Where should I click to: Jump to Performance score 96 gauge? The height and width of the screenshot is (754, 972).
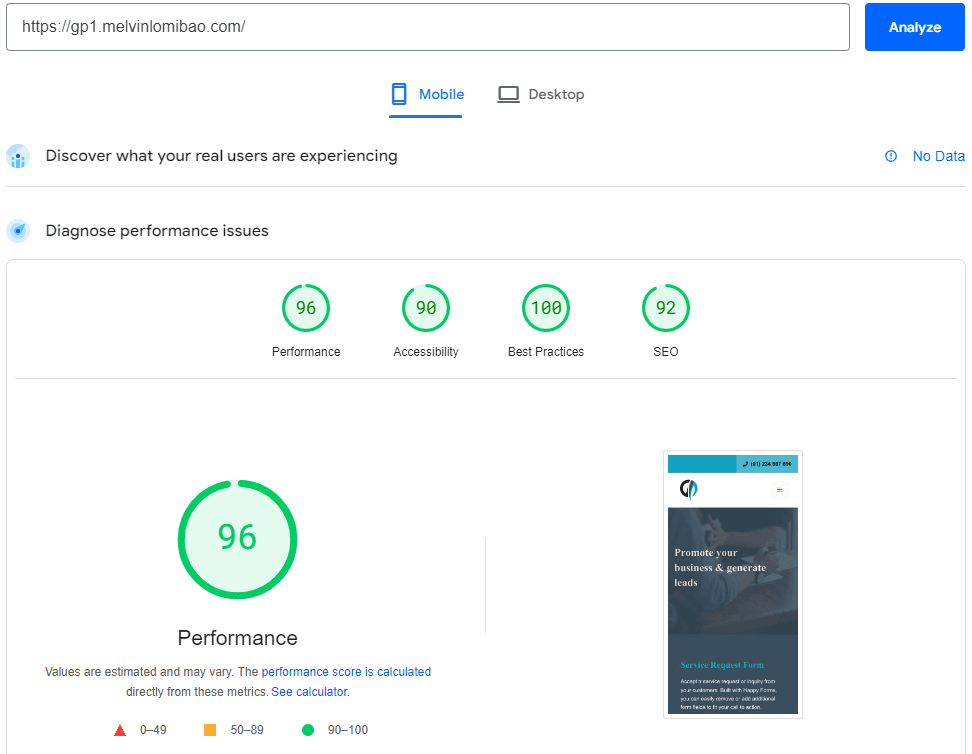(306, 308)
